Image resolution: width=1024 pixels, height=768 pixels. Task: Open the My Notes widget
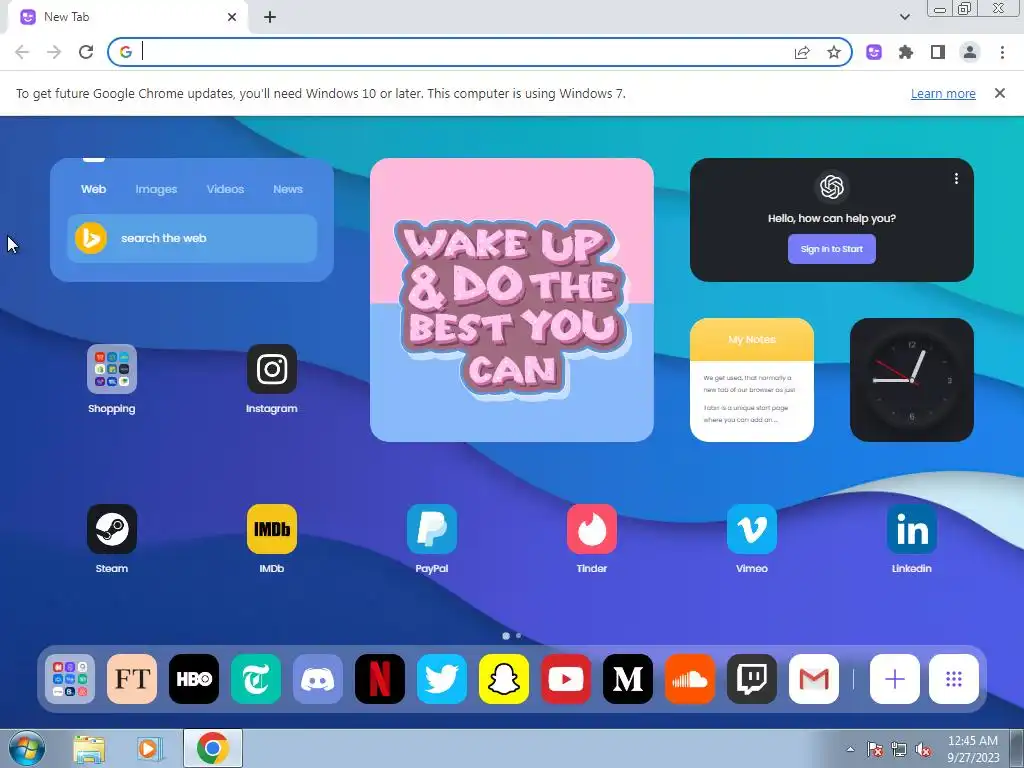752,380
